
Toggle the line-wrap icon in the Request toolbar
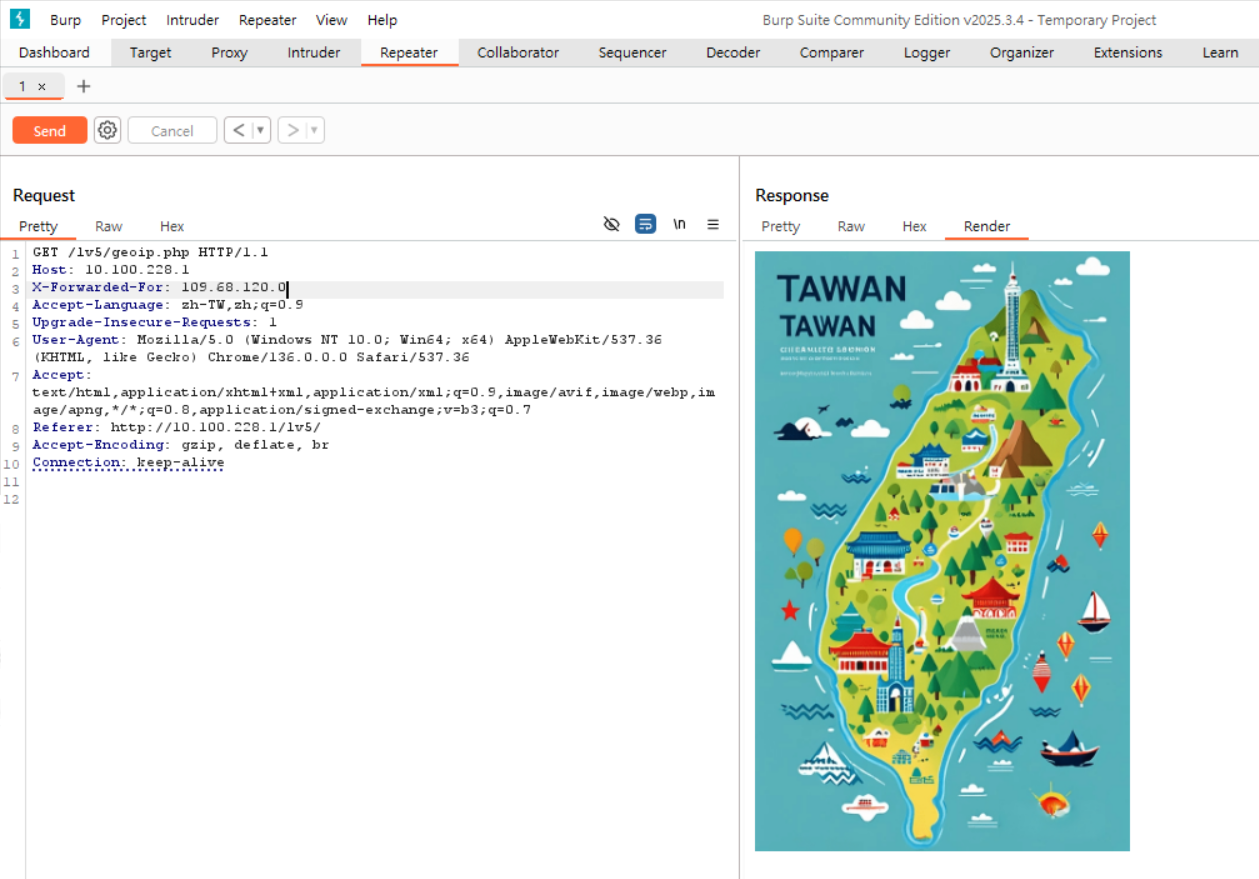point(646,224)
